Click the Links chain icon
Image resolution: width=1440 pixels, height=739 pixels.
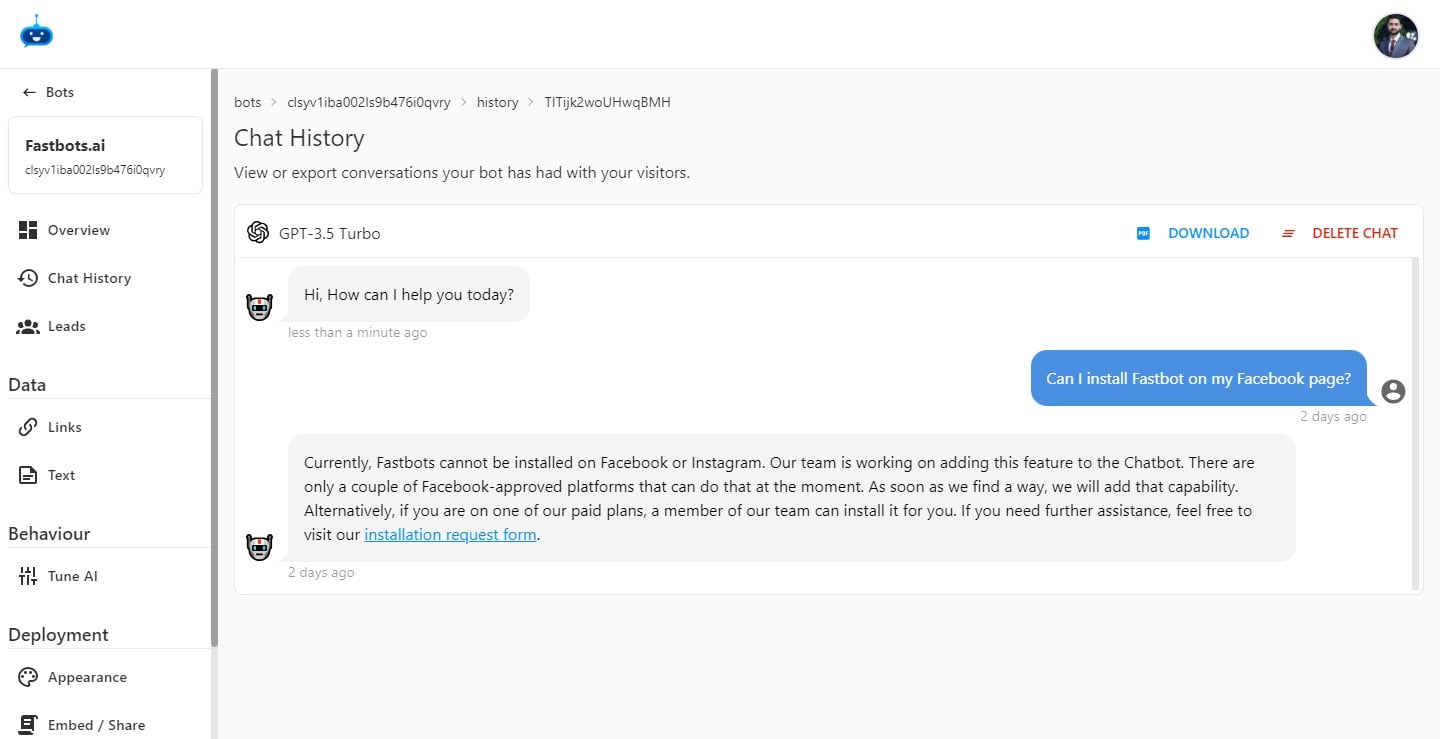[x=28, y=427]
